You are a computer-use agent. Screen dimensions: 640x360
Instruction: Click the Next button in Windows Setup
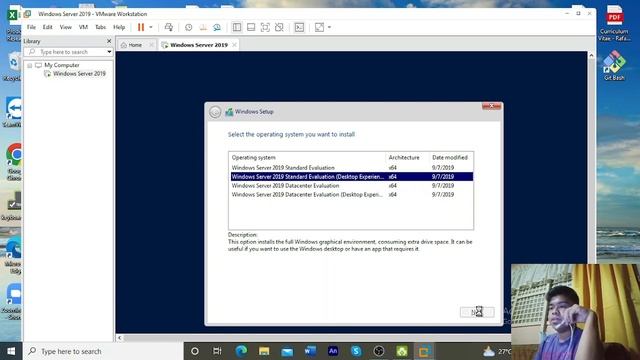[x=477, y=312]
